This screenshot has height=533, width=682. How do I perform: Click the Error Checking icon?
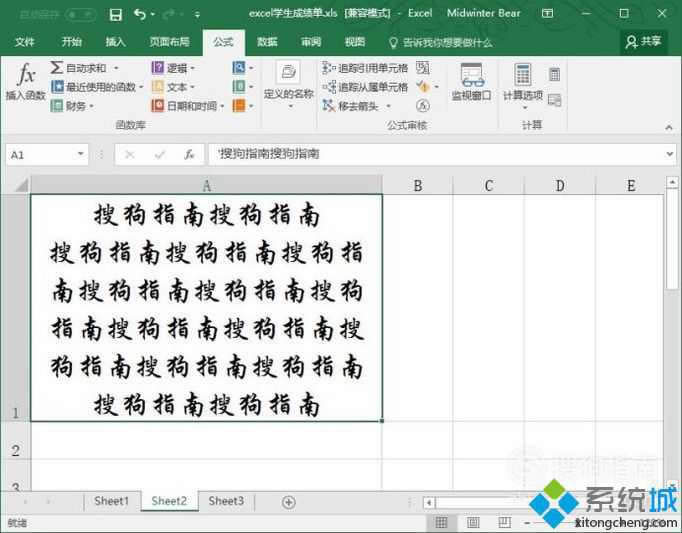click(x=422, y=87)
